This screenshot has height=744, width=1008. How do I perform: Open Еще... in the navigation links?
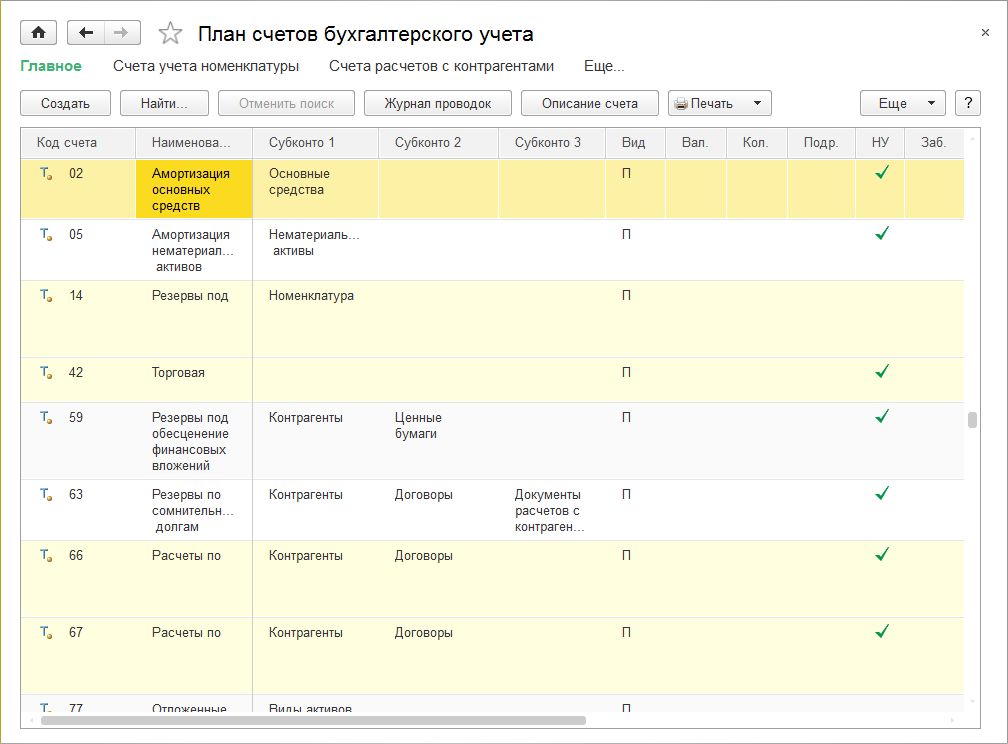point(604,66)
